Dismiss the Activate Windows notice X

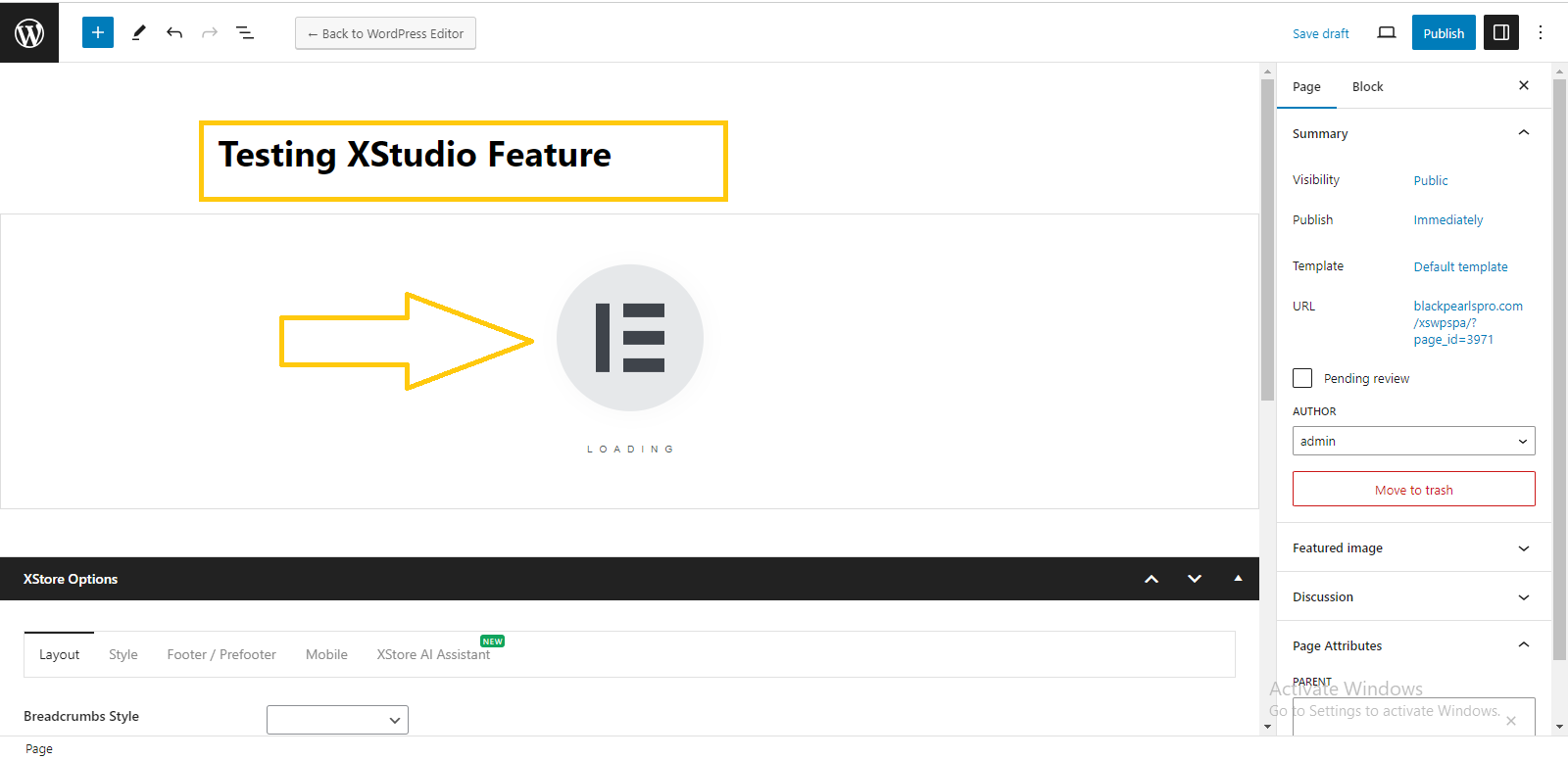point(1511,721)
